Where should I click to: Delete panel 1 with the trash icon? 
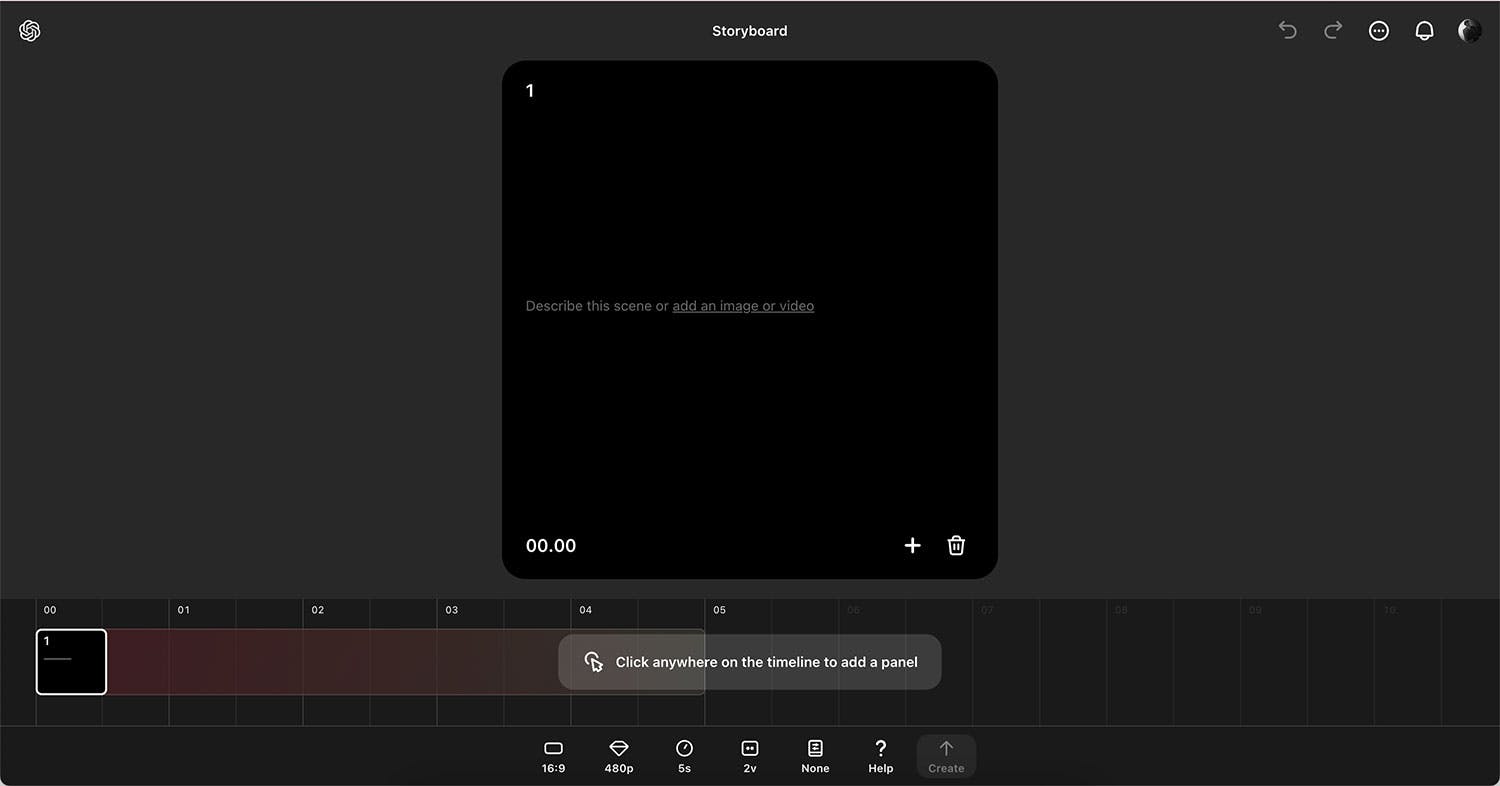(x=955, y=545)
